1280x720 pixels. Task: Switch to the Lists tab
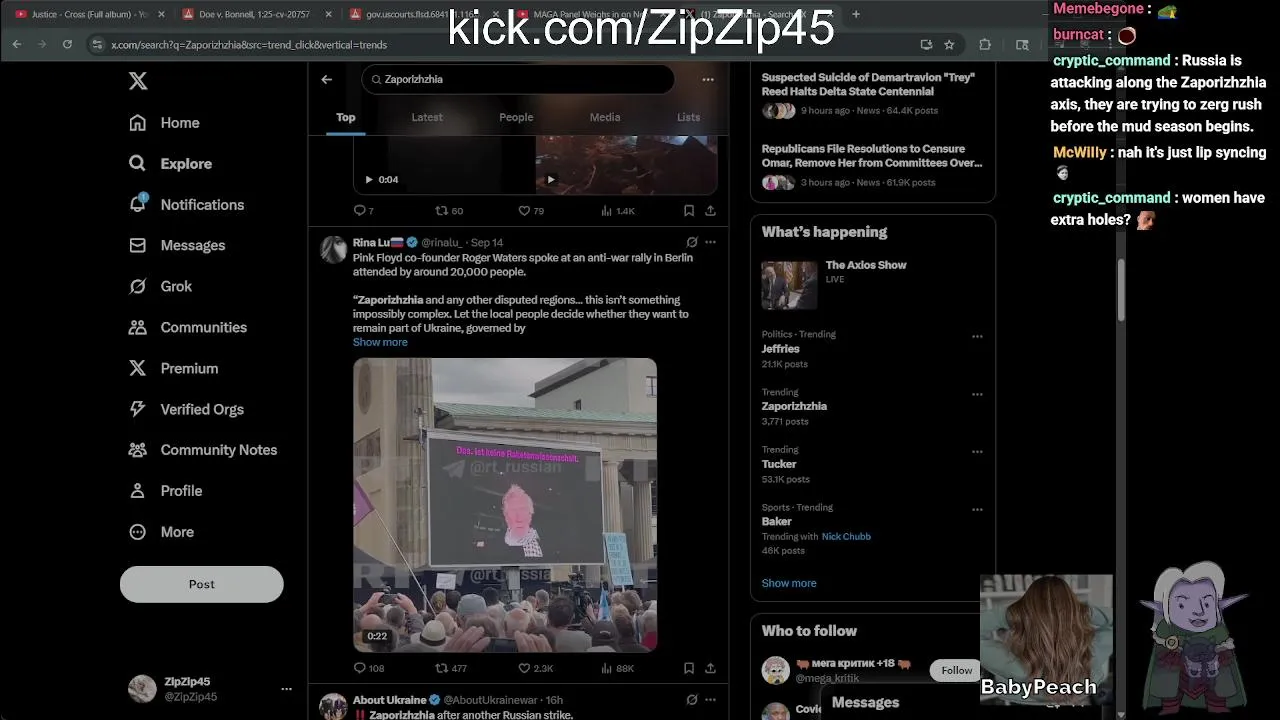tap(688, 117)
